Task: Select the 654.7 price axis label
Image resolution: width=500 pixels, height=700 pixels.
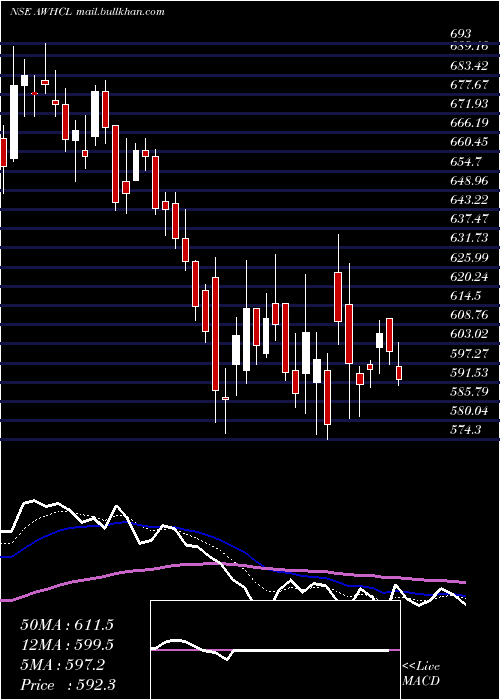Action: 466,162
